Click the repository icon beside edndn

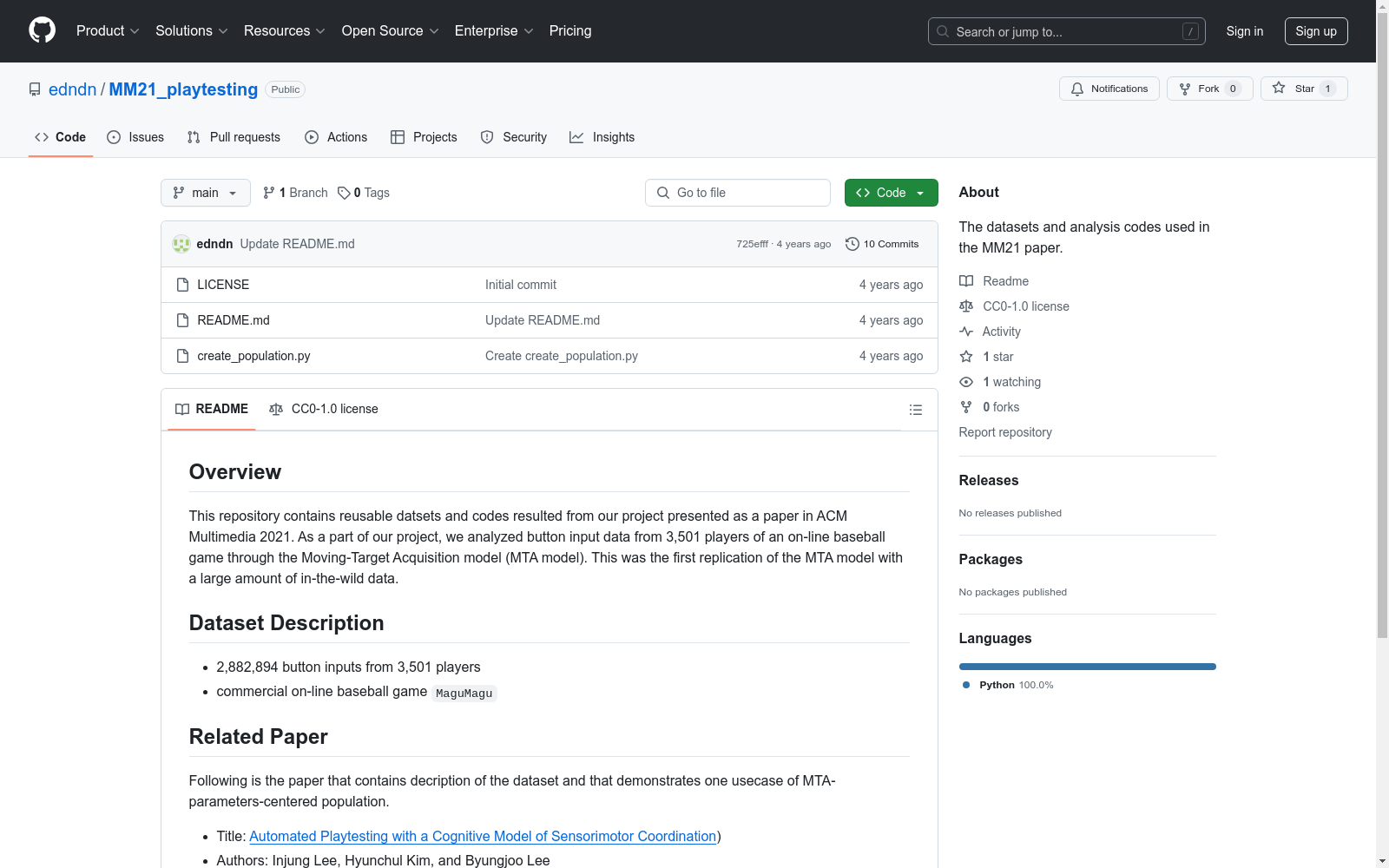point(35,89)
